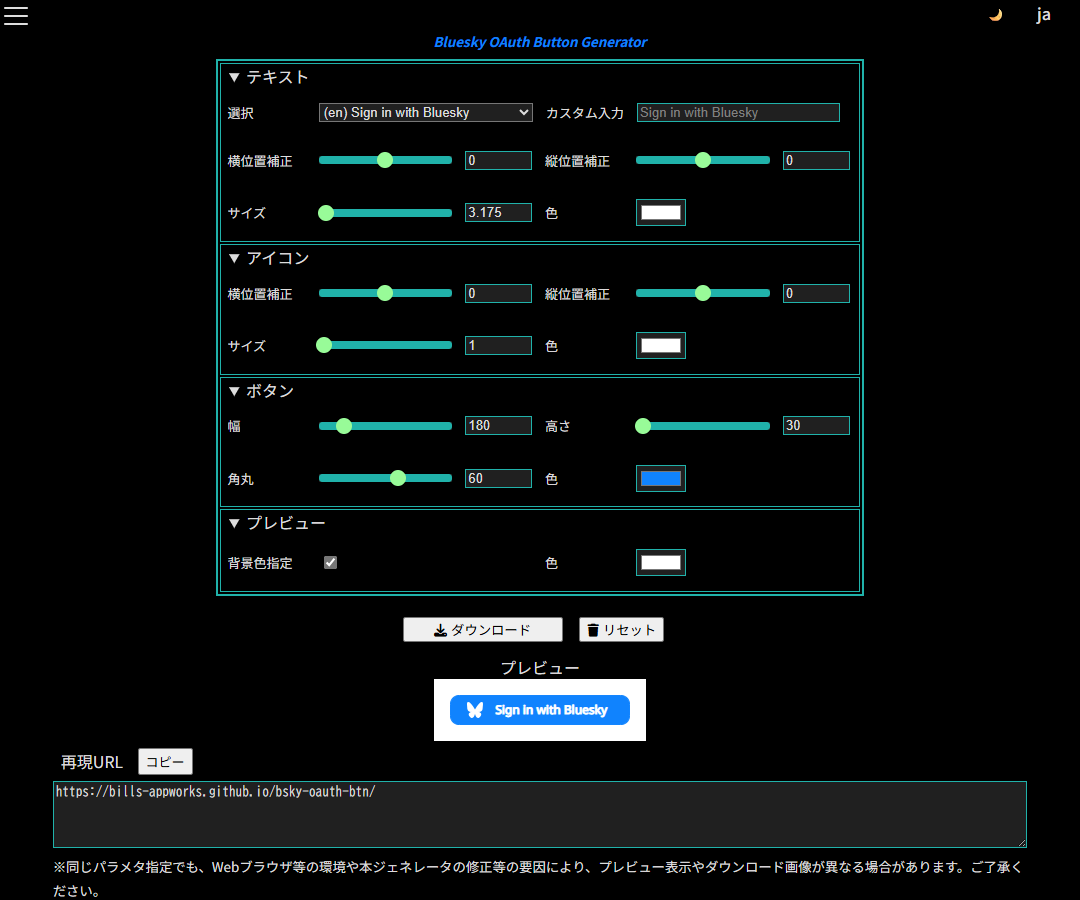The width and height of the screenshot is (1080, 900).
Task: Copy the reproduction URL with コピー
Action: click(165, 762)
